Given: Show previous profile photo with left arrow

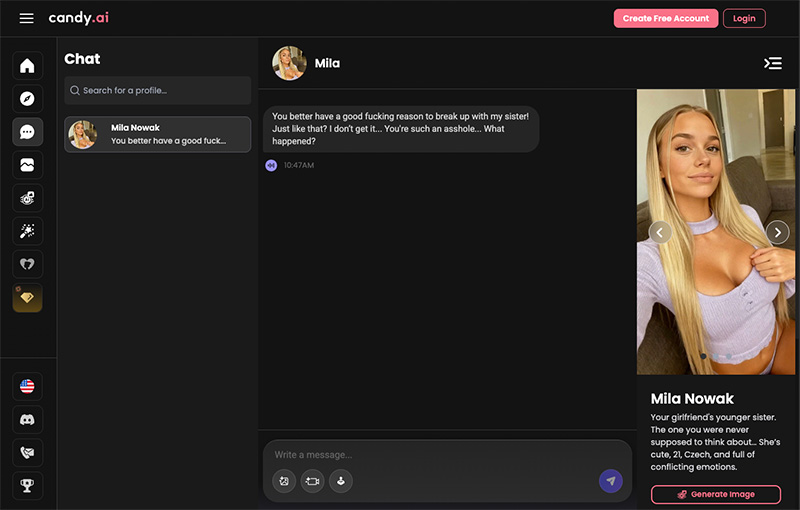Looking at the screenshot, I should (x=660, y=232).
